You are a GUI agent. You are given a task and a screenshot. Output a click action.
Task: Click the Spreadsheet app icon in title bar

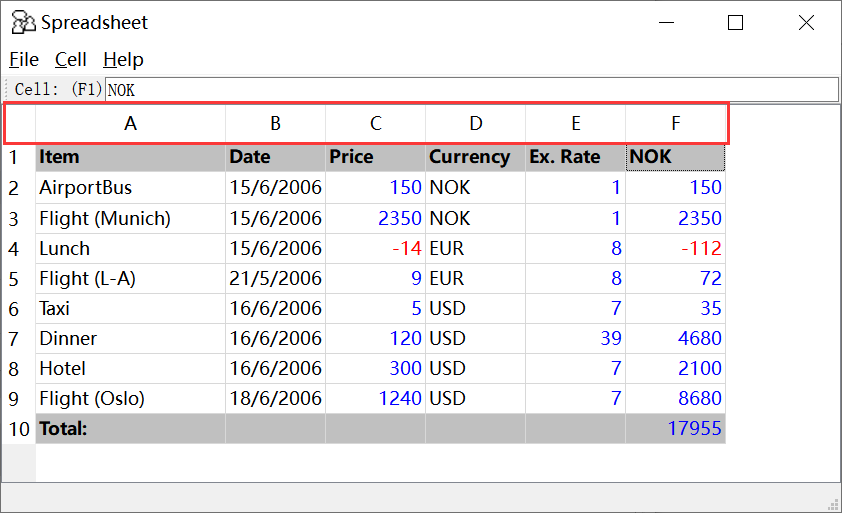pos(23,23)
